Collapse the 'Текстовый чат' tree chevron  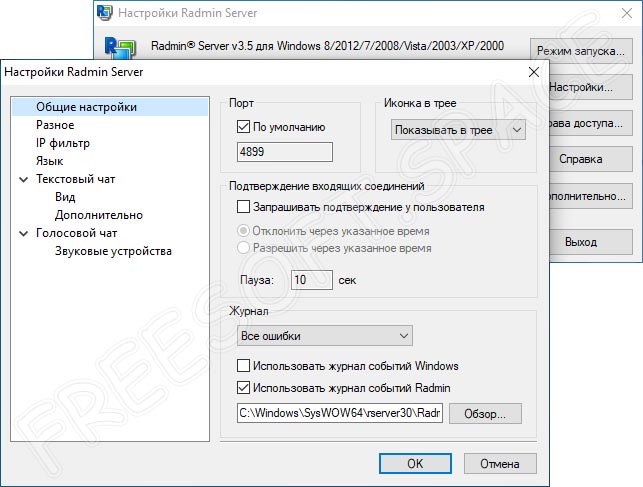24,179
